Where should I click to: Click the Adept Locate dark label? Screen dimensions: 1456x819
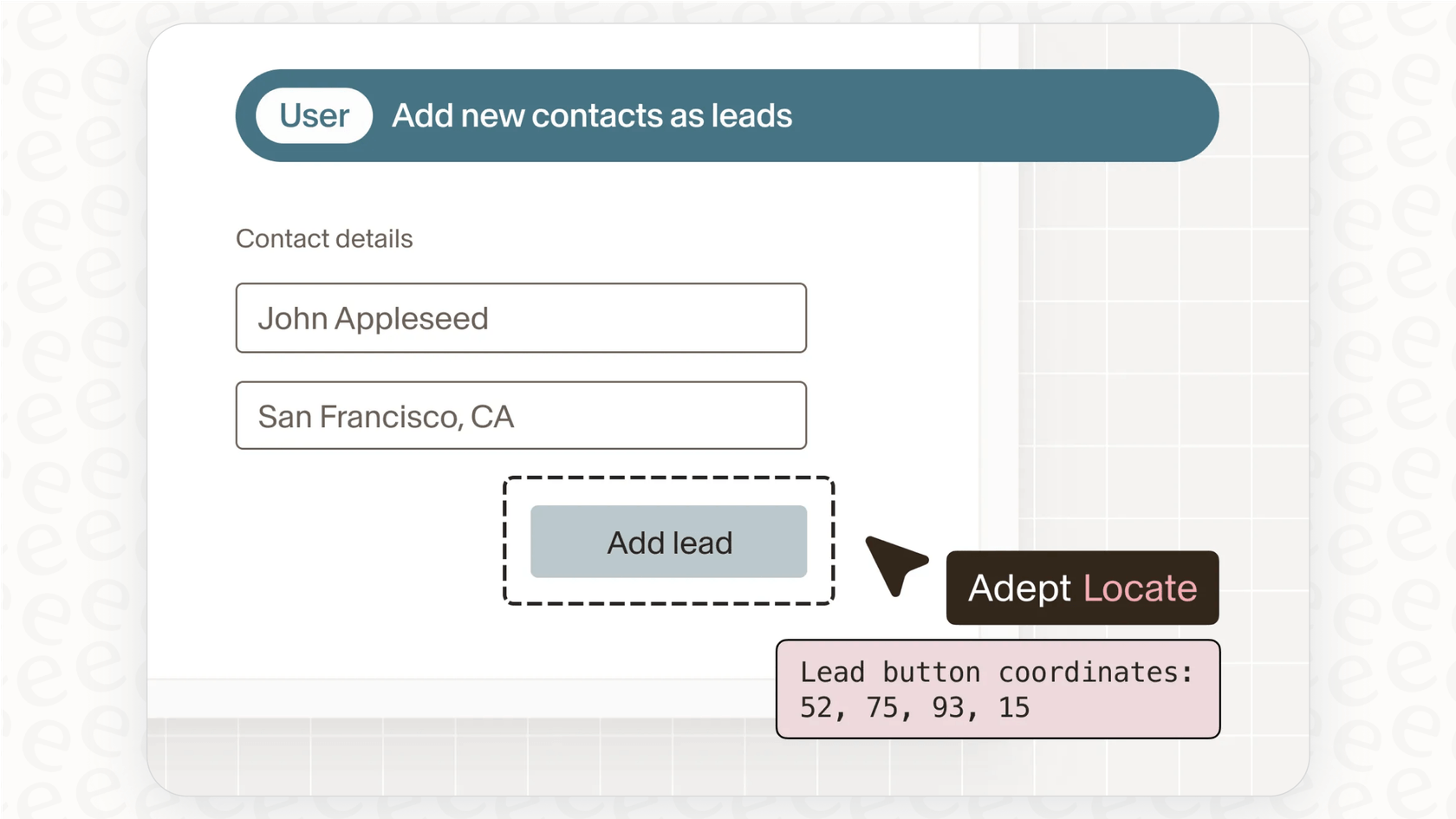coord(1082,588)
